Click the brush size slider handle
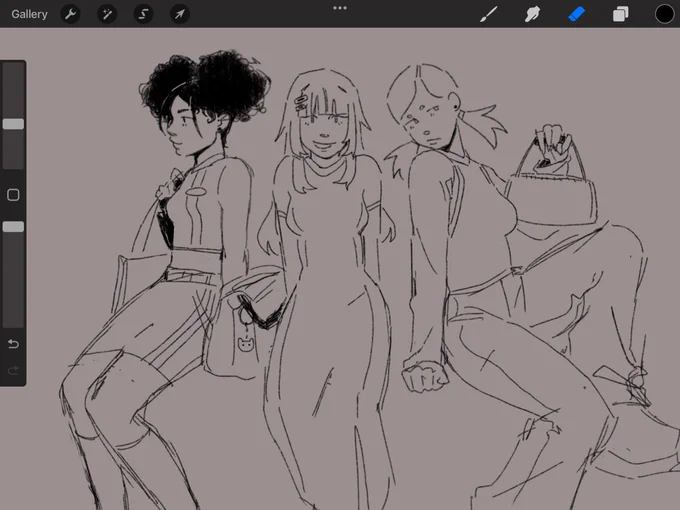The width and height of the screenshot is (680, 510). click(13, 124)
